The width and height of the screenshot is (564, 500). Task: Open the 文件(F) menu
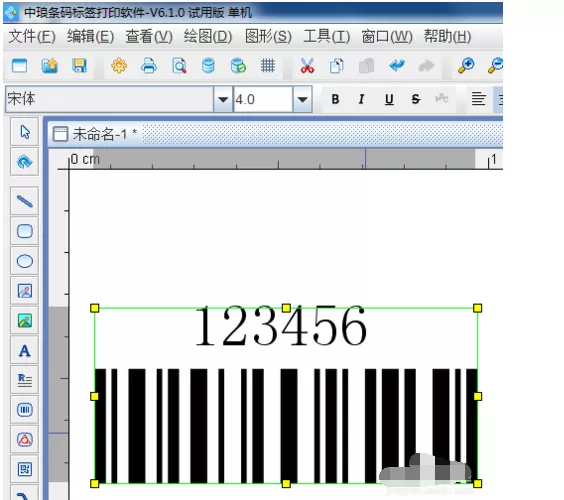coord(32,36)
